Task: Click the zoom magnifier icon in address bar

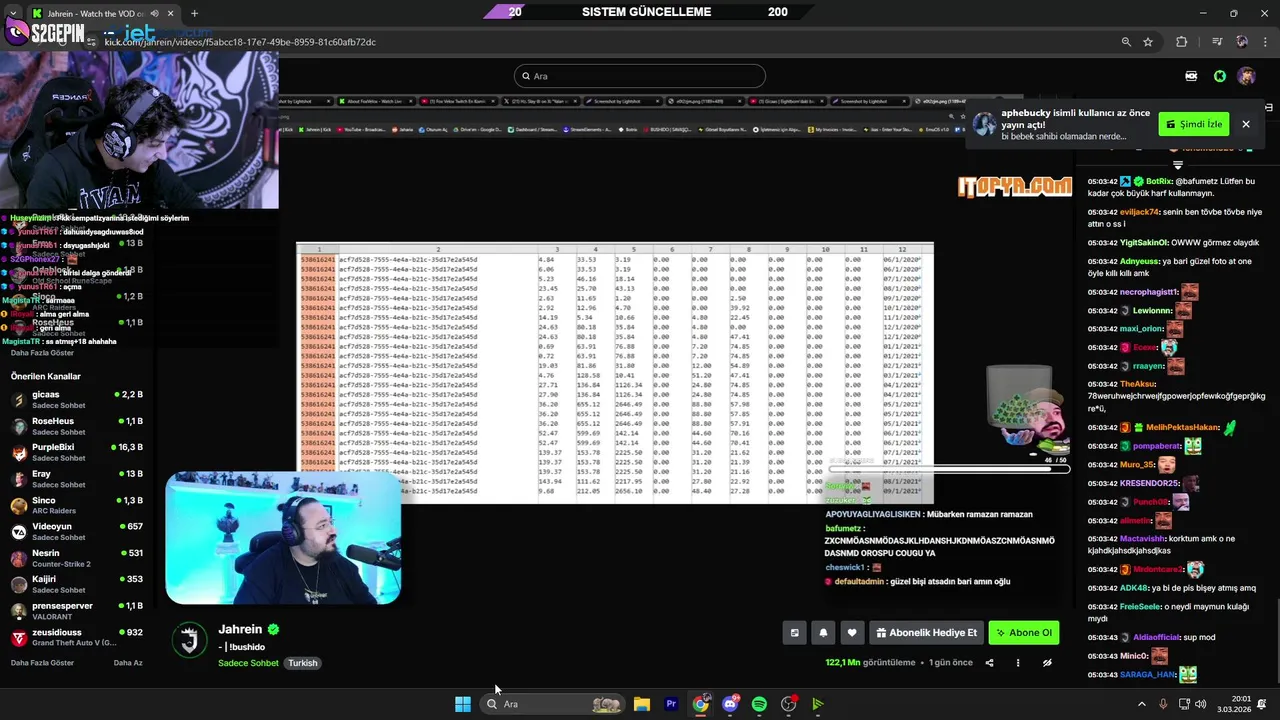Action: click(1126, 42)
